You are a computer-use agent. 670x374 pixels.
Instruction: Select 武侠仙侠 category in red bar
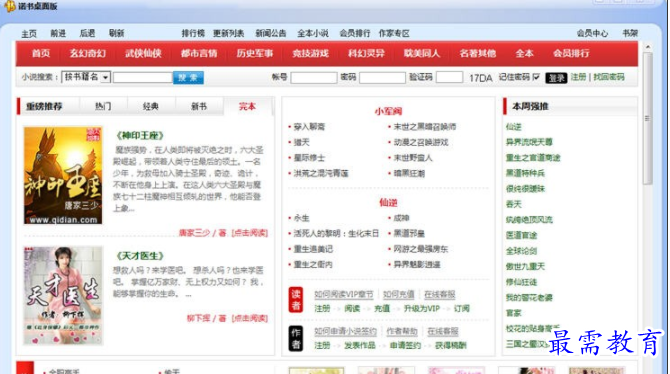pyautogui.click(x=143, y=53)
